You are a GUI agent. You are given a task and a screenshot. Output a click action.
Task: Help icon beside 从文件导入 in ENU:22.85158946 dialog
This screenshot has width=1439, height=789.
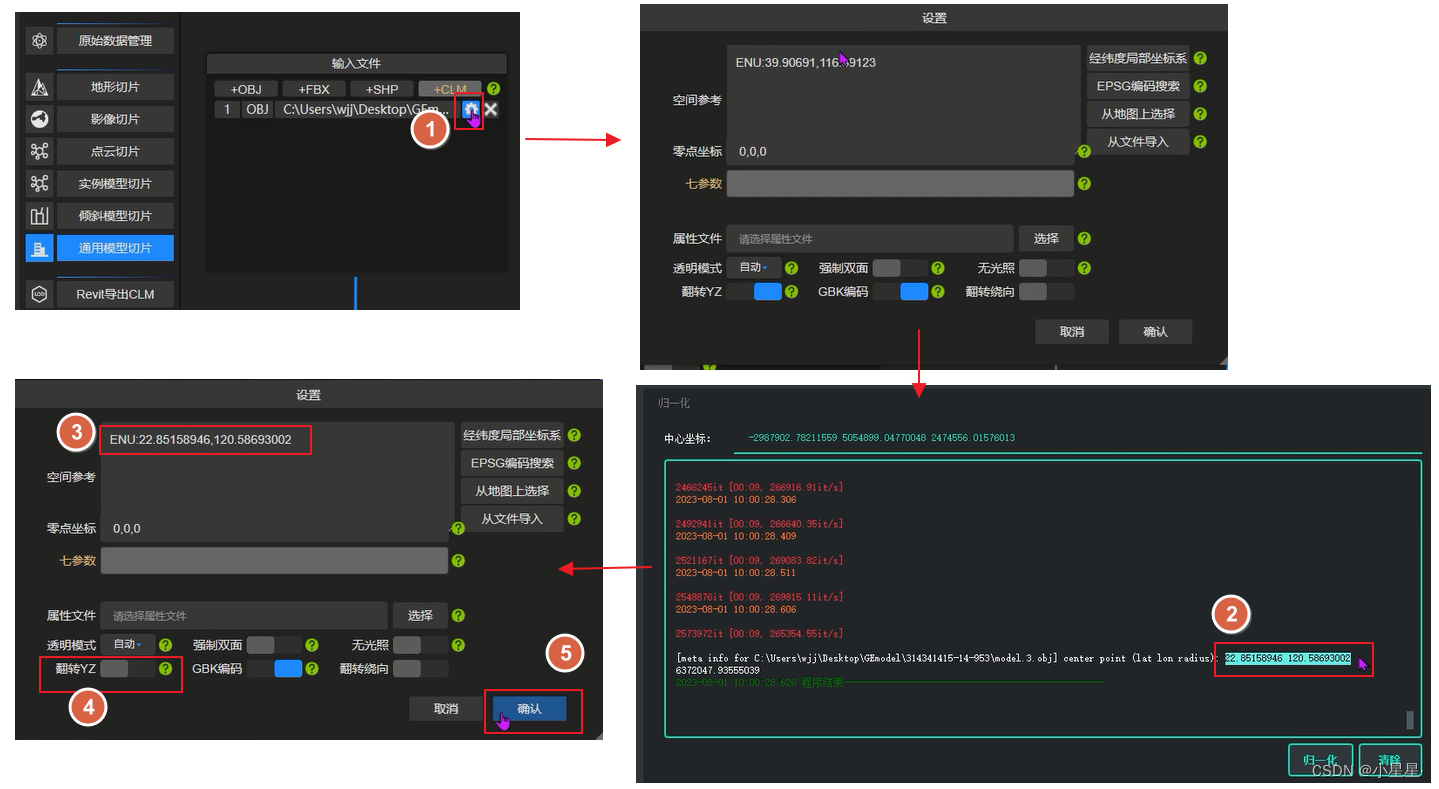[574, 519]
